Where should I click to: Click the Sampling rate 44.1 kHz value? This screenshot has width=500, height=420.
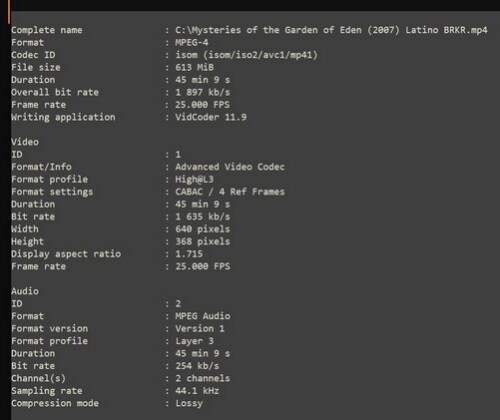197,391
